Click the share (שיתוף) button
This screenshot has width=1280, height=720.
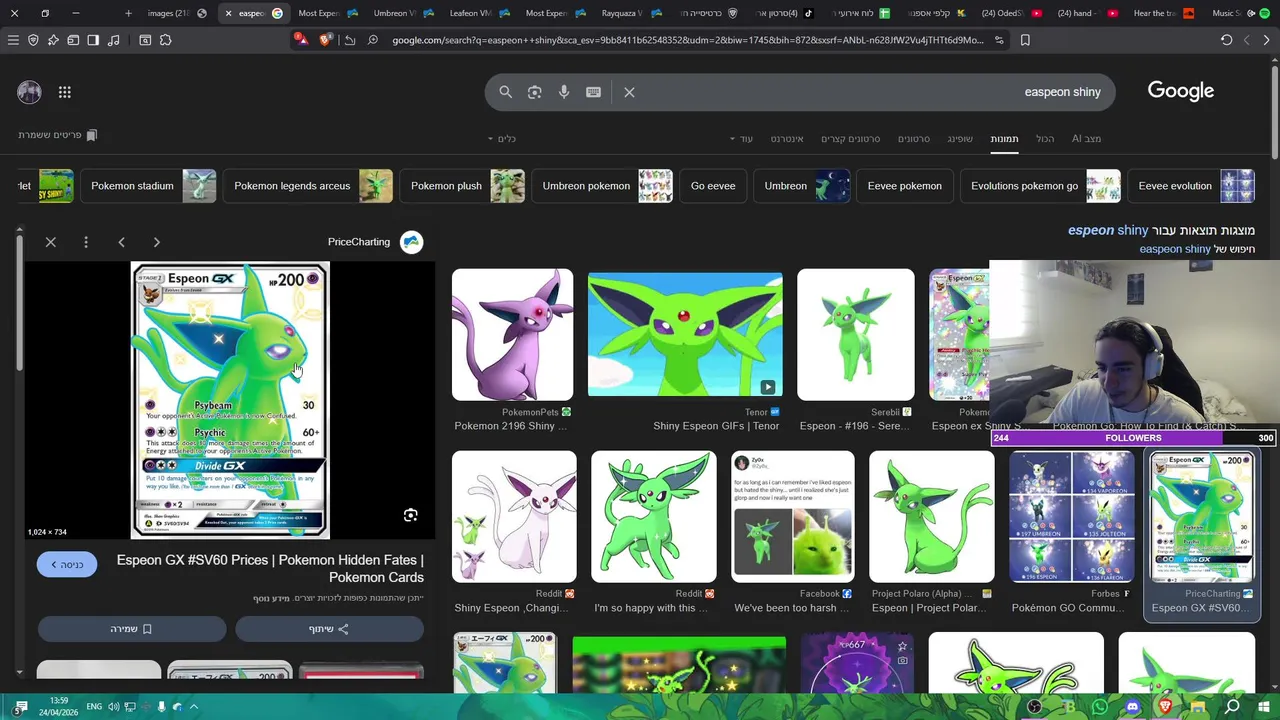[329, 629]
